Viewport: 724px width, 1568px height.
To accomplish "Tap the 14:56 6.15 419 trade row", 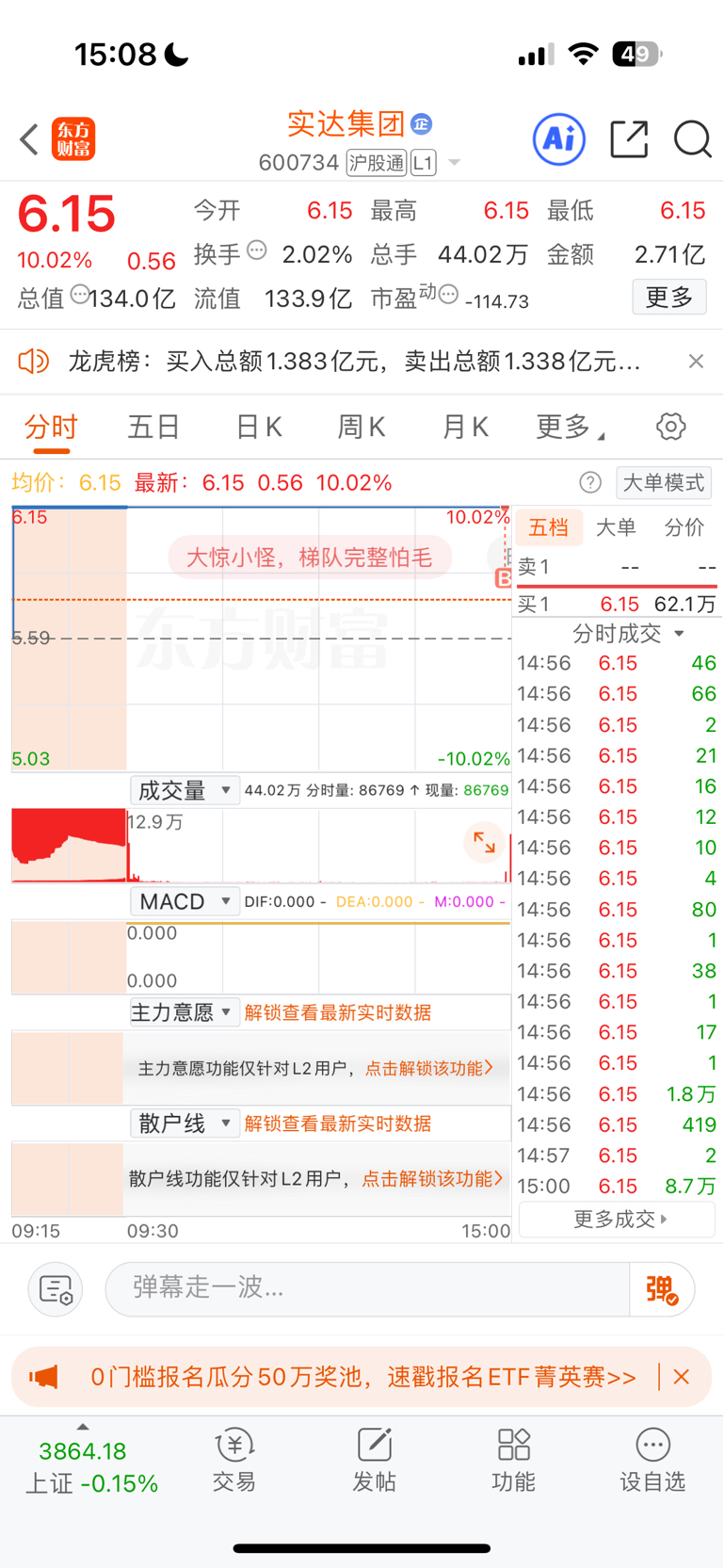I will (617, 1124).
